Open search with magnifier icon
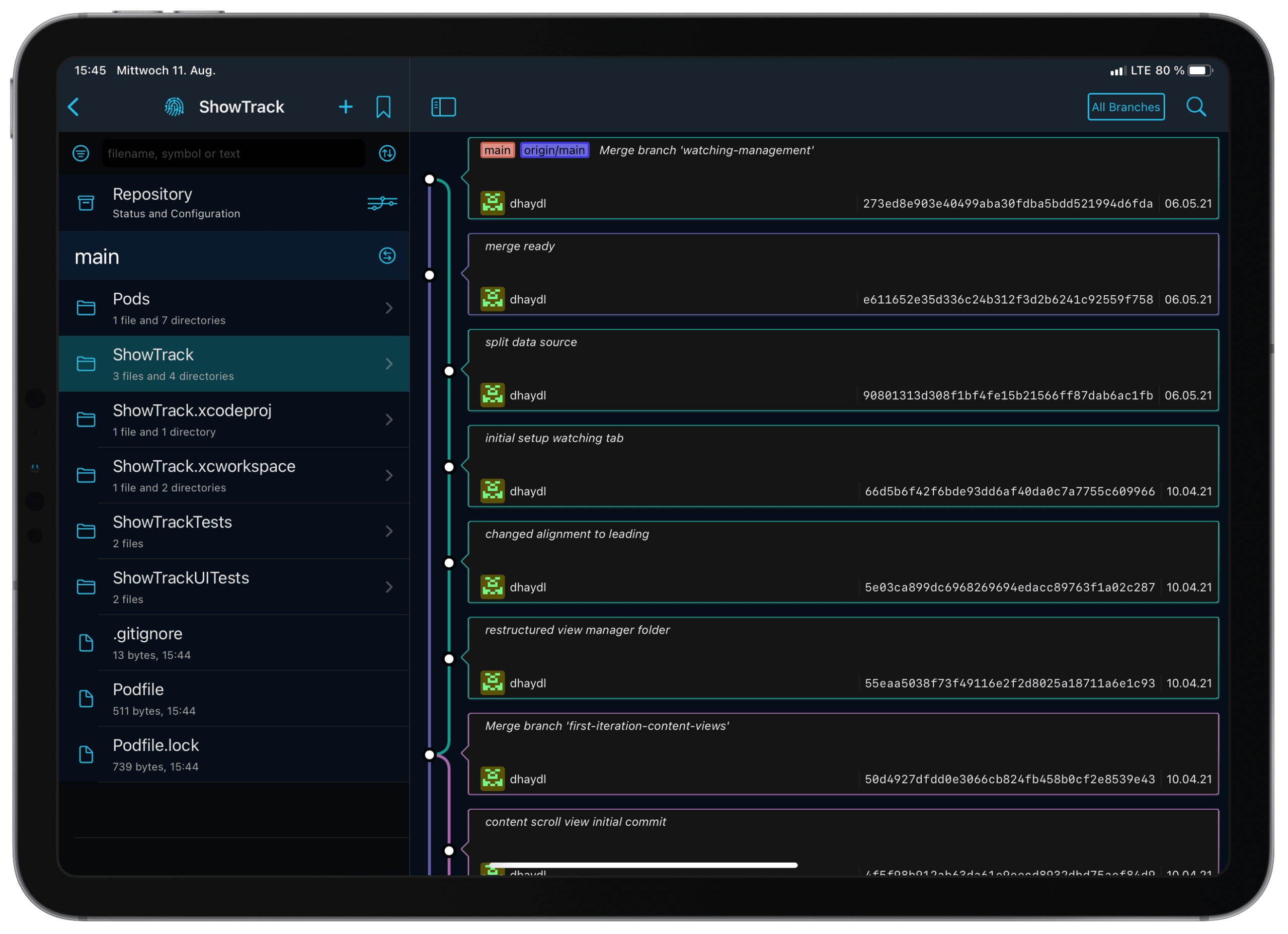Screen dimensions: 1288x934 pyautogui.click(x=1195, y=107)
